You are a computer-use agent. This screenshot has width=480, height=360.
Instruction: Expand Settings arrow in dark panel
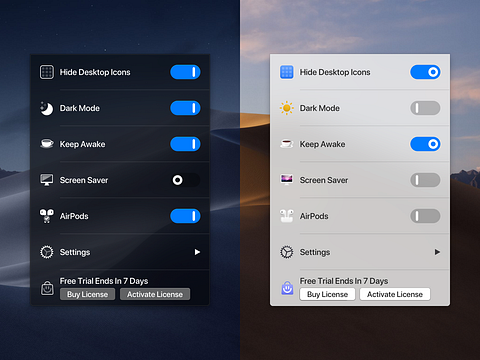pos(197,252)
